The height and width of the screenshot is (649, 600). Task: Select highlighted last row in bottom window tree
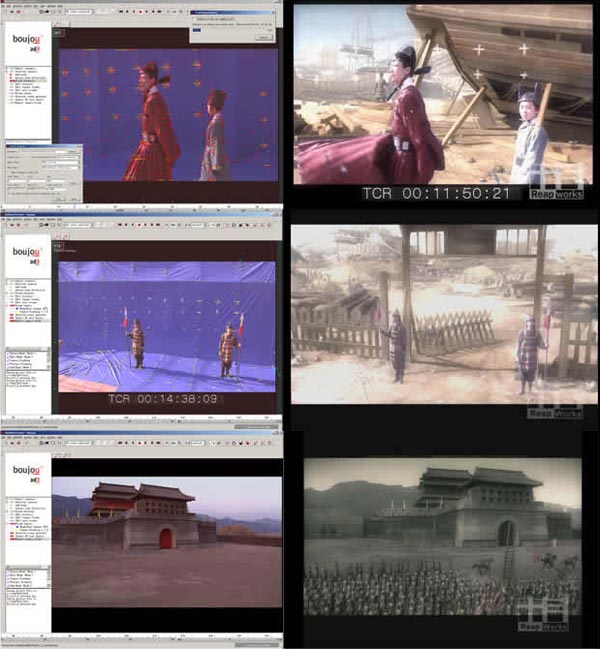pos(28,539)
